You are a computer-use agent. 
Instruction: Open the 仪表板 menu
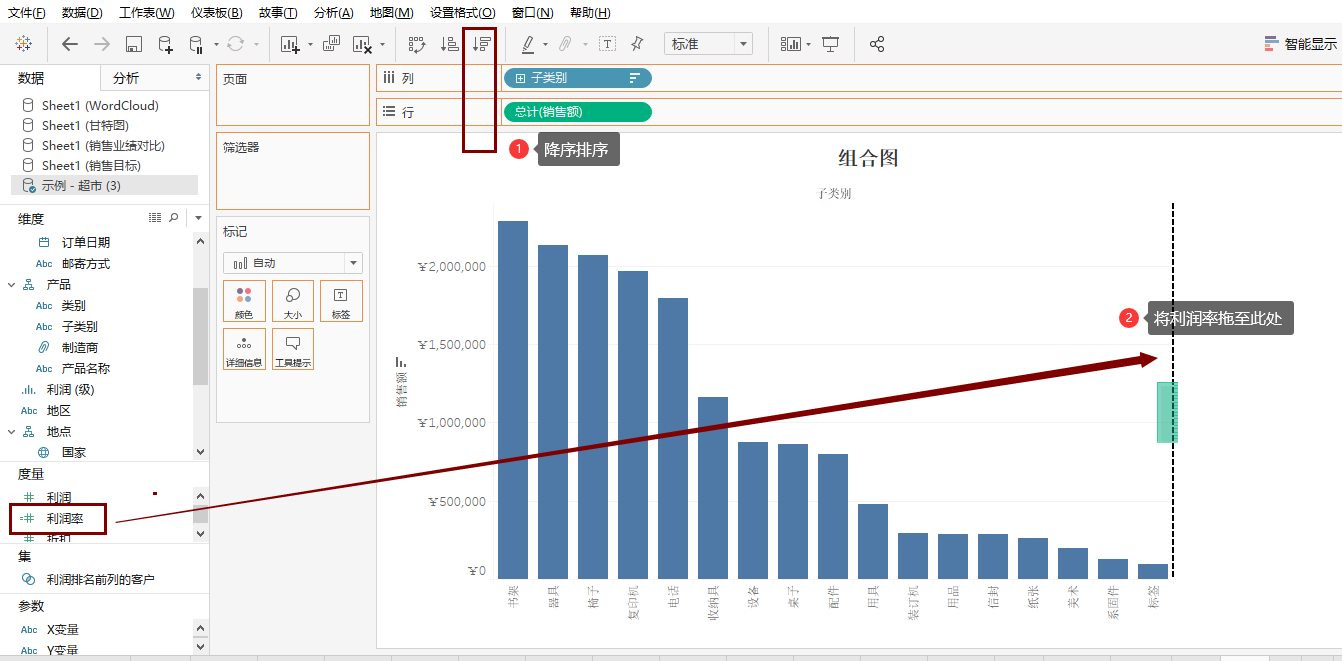pos(217,12)
